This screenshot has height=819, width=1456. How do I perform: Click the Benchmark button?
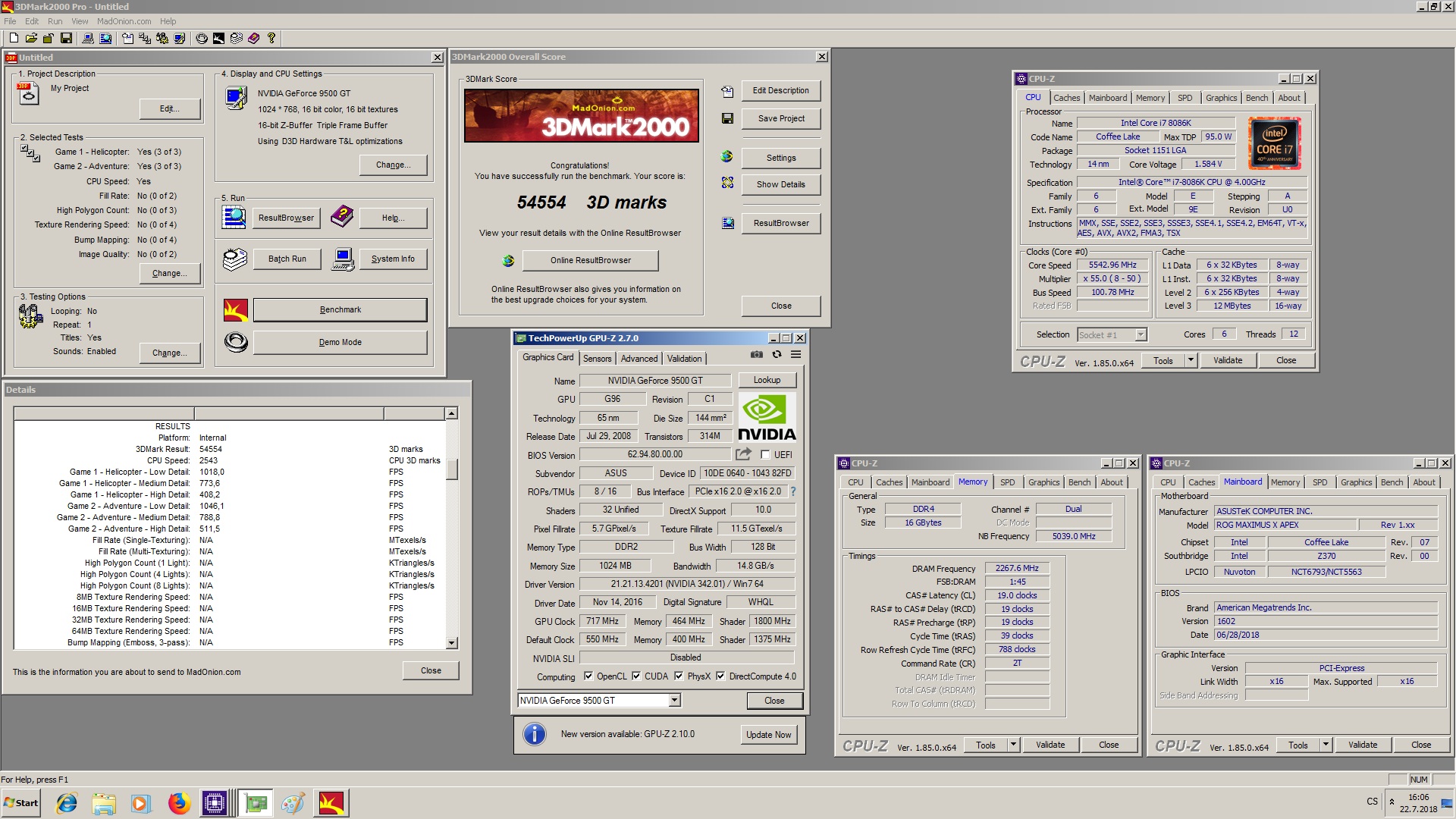(340, 309)
